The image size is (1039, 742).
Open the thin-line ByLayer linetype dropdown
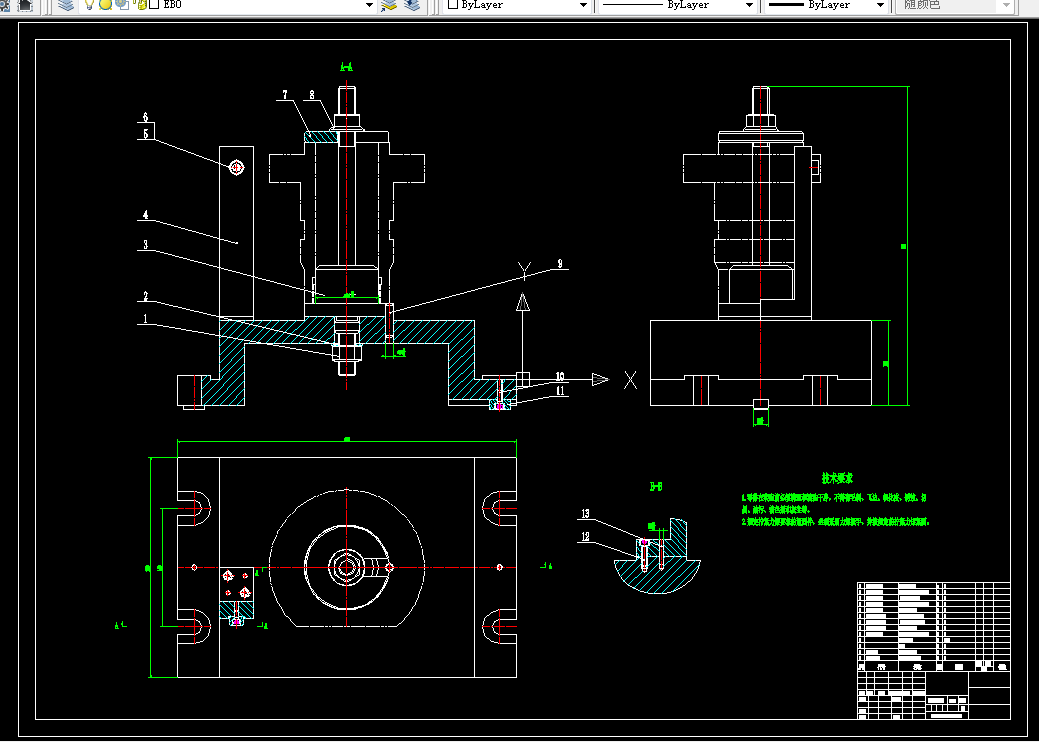pyautogui.click(x=749, y=5)
